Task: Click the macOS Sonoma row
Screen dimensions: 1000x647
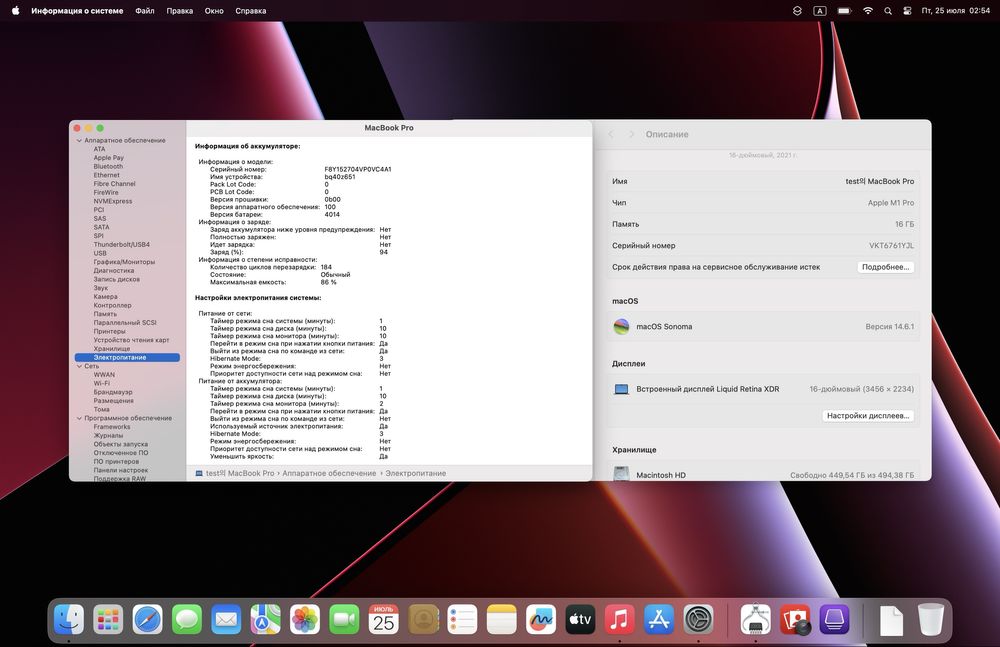Action: [x=763, y=327]
